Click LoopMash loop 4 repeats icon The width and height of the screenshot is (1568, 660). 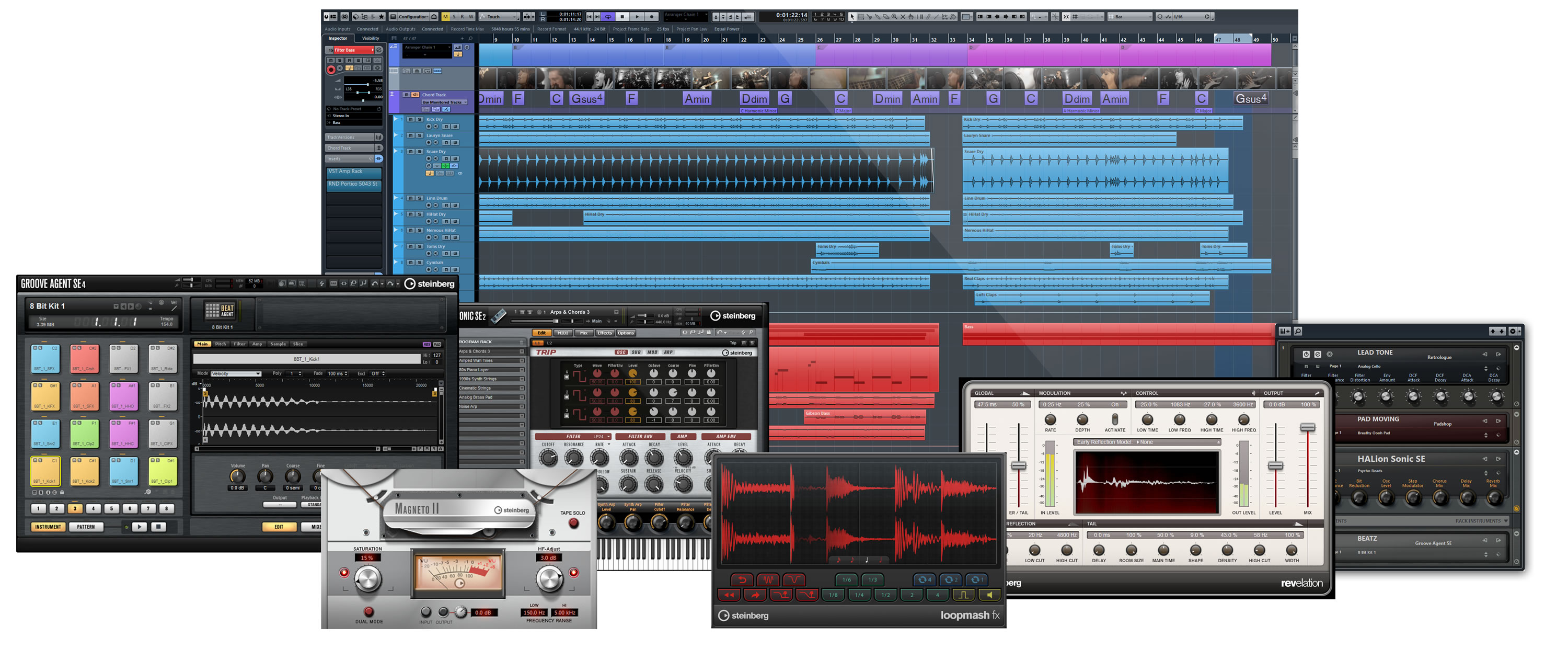point(925,579)
